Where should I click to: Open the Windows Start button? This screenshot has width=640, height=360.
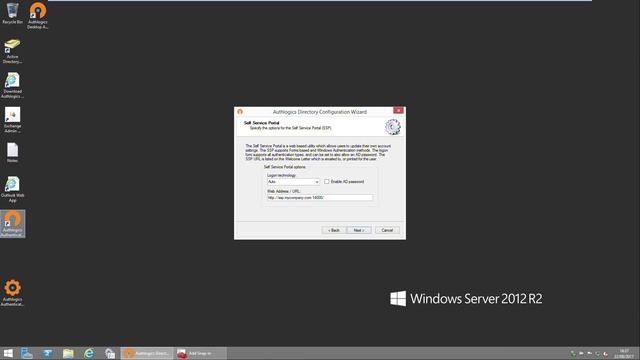(8, 353)
